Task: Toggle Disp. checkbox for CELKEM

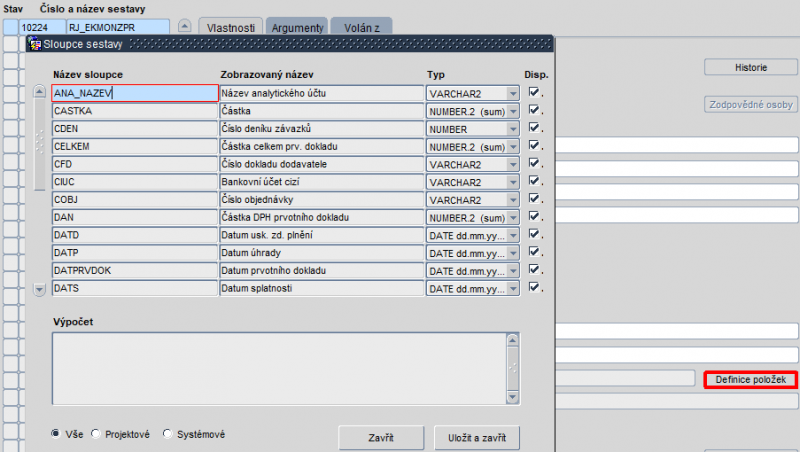Action: pyautogui.click(x=534, y=145)
